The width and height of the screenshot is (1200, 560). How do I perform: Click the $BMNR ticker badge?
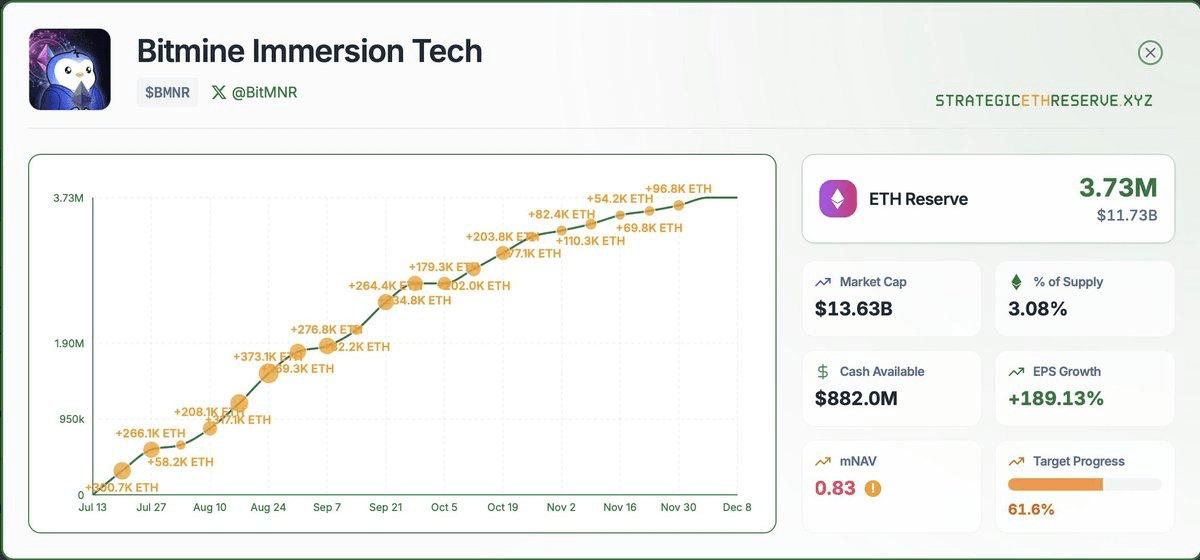tap(167, 92)
